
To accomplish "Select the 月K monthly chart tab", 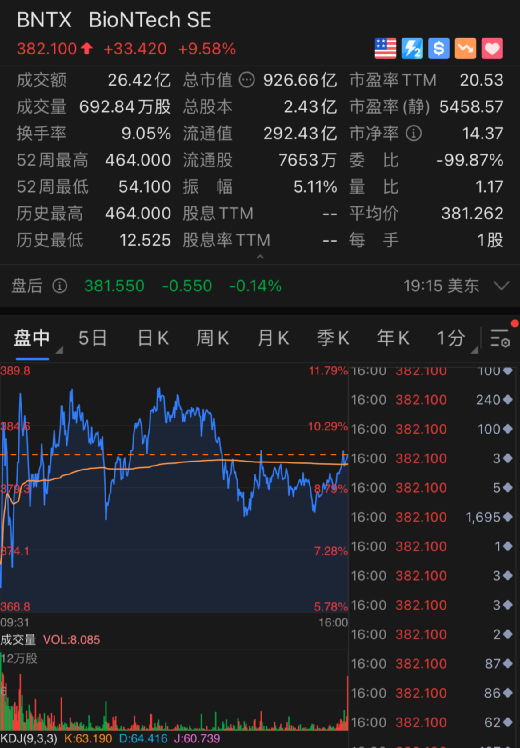I will coord(273,338).
